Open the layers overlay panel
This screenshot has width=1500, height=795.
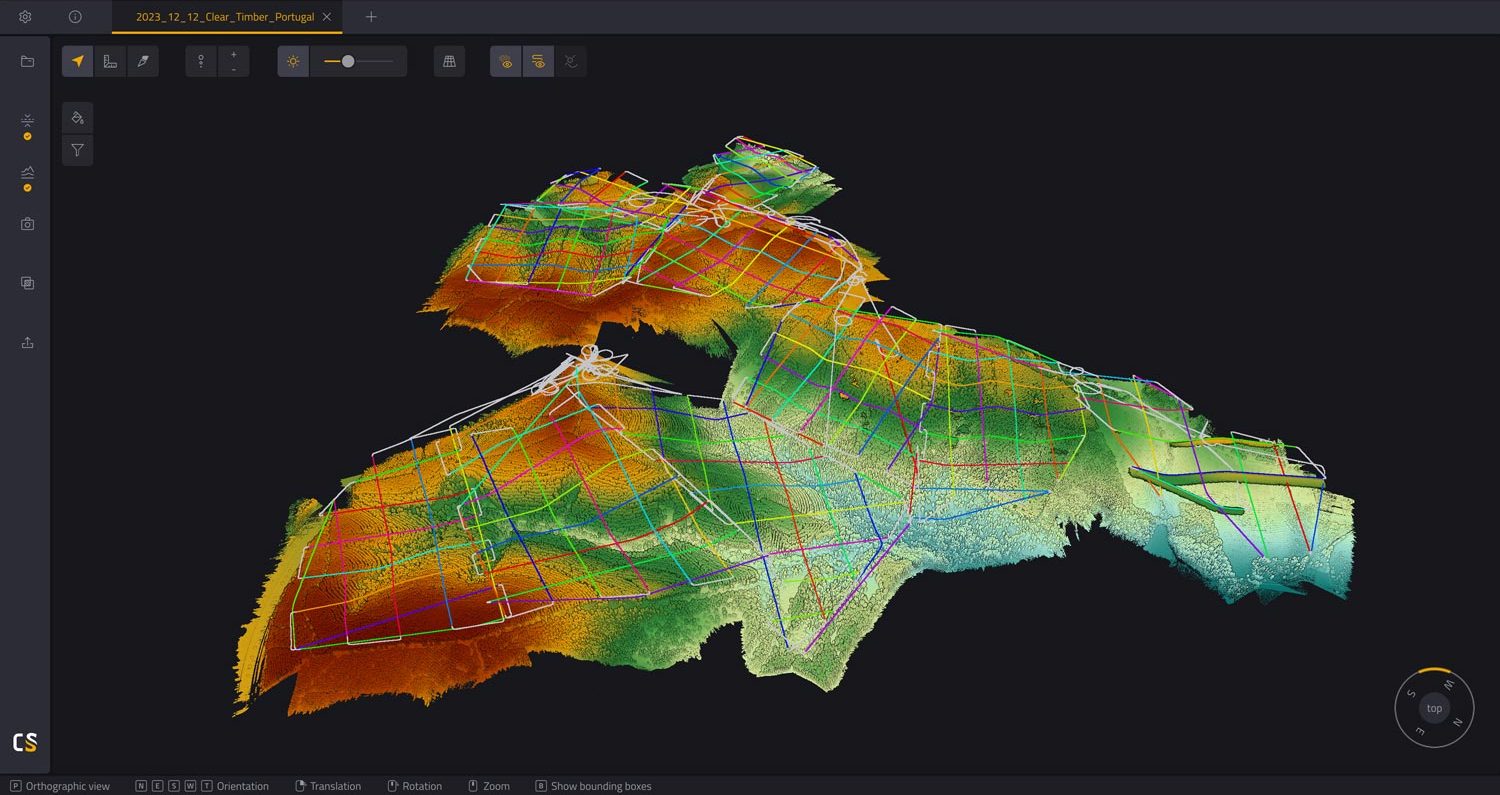(27, 283)
